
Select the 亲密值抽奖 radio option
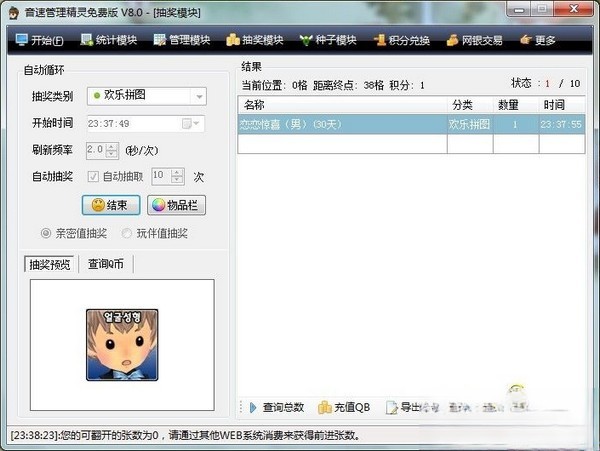click(46, 233)
